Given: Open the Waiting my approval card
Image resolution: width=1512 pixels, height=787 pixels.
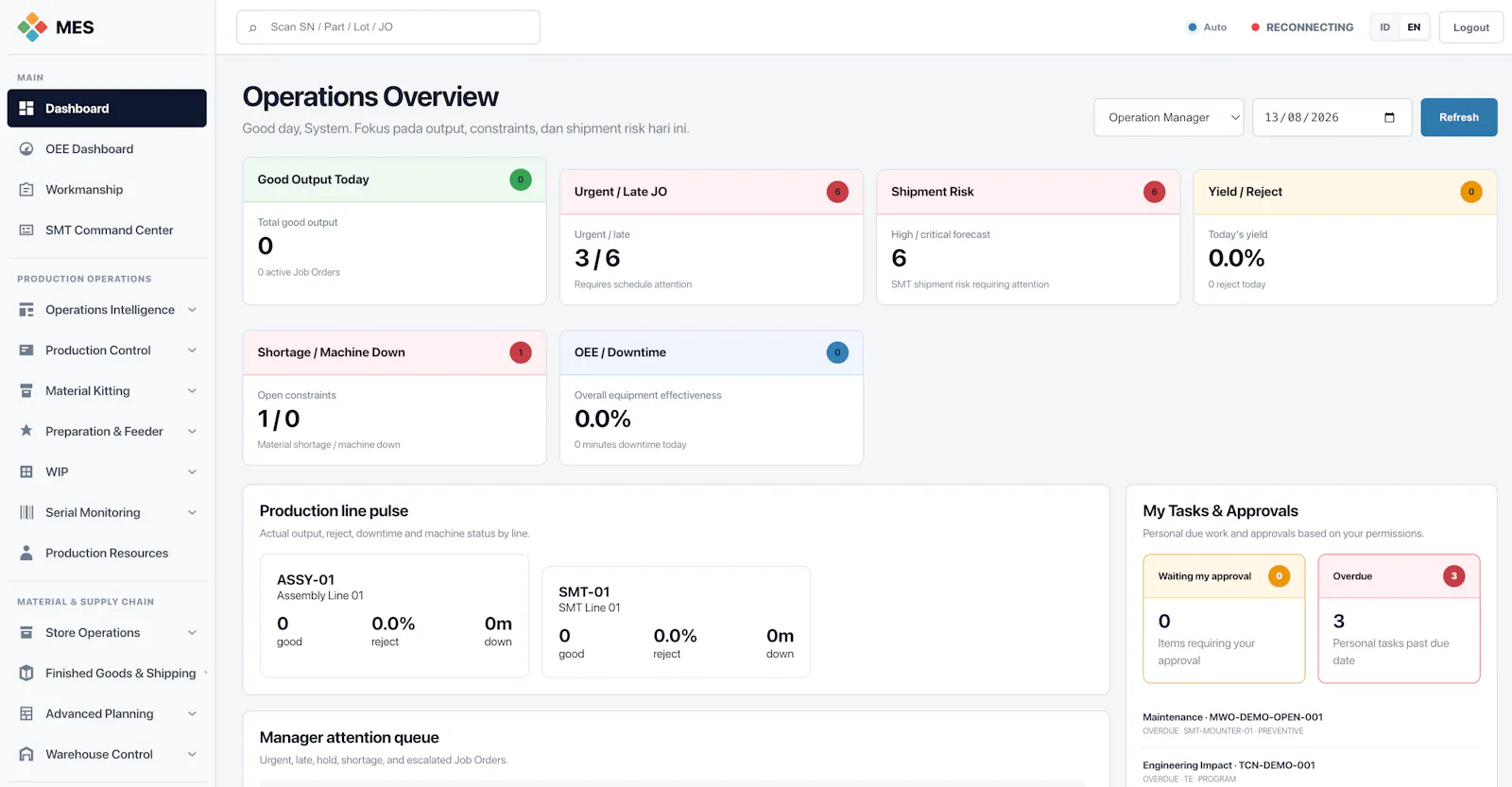Looking at the screenshot, I should (x=1224, y=619).
